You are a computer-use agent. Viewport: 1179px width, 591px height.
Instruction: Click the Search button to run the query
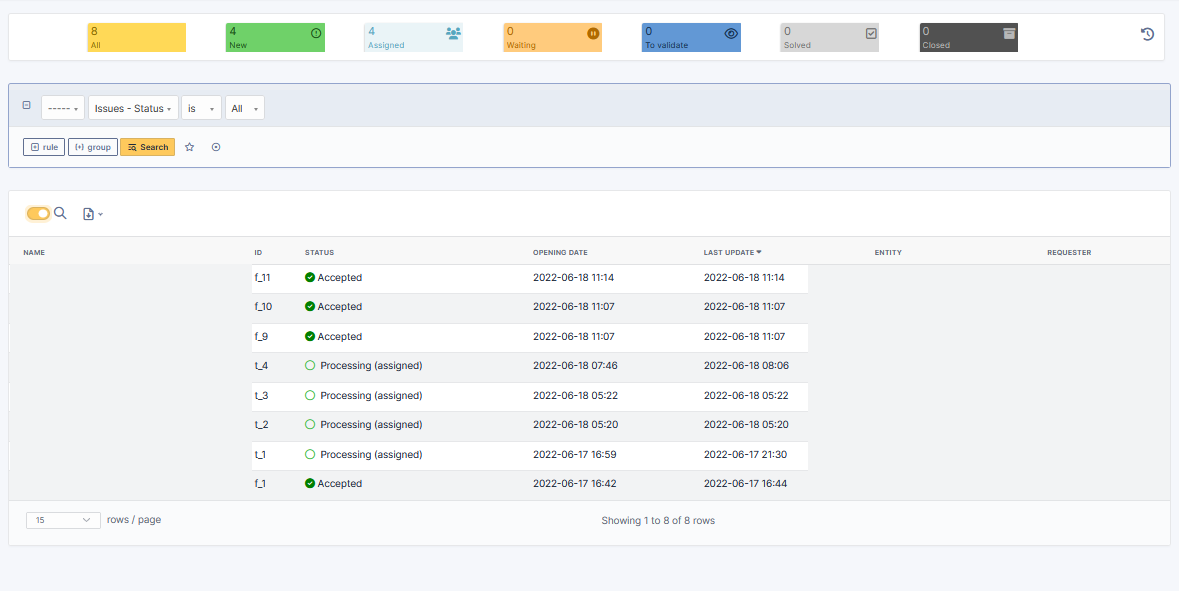pyautogui.click(x=147, y=147)
